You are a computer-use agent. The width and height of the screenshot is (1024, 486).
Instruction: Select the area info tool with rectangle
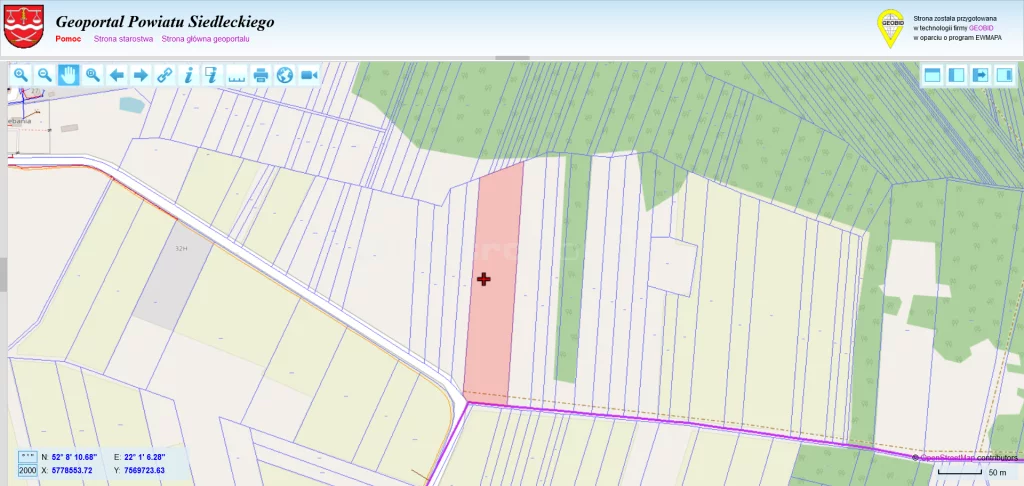click(x=212, y=75)
